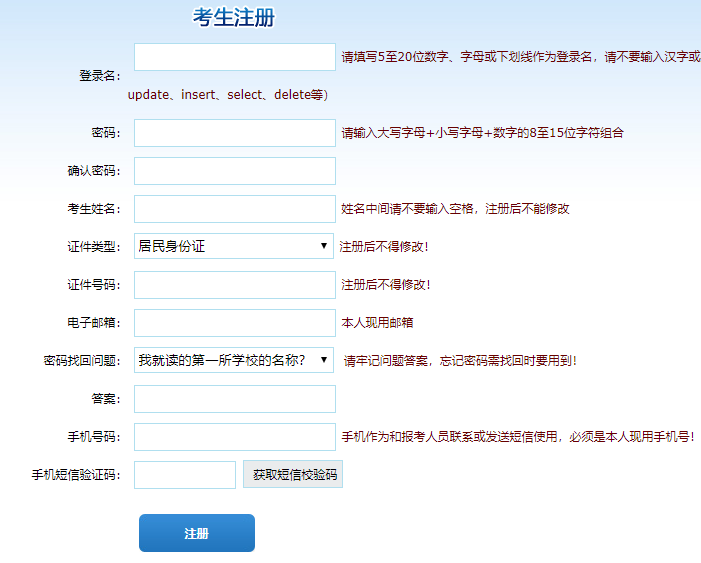Expand the 密码找回问题 security question dropdown
The image size is (701, 563).
(234, 360)
